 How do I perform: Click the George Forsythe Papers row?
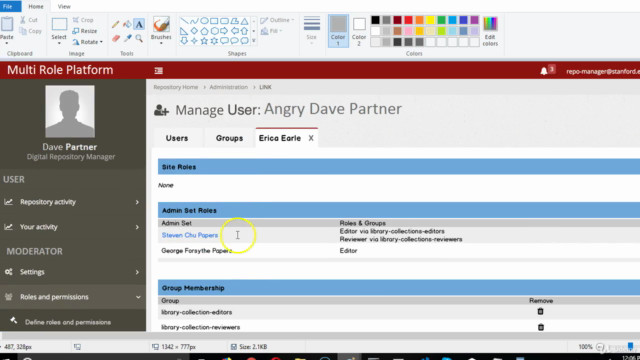point(399,251)
